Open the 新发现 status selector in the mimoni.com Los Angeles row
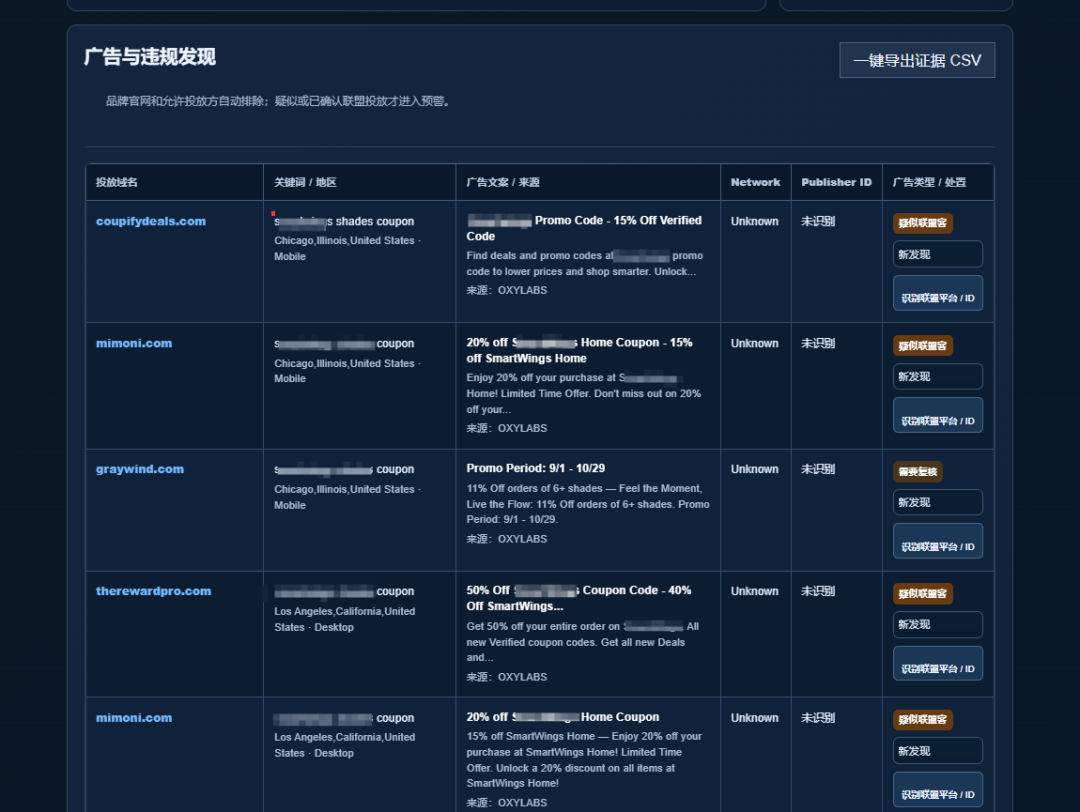The image size is (1080, 812). tap(937, 751)
